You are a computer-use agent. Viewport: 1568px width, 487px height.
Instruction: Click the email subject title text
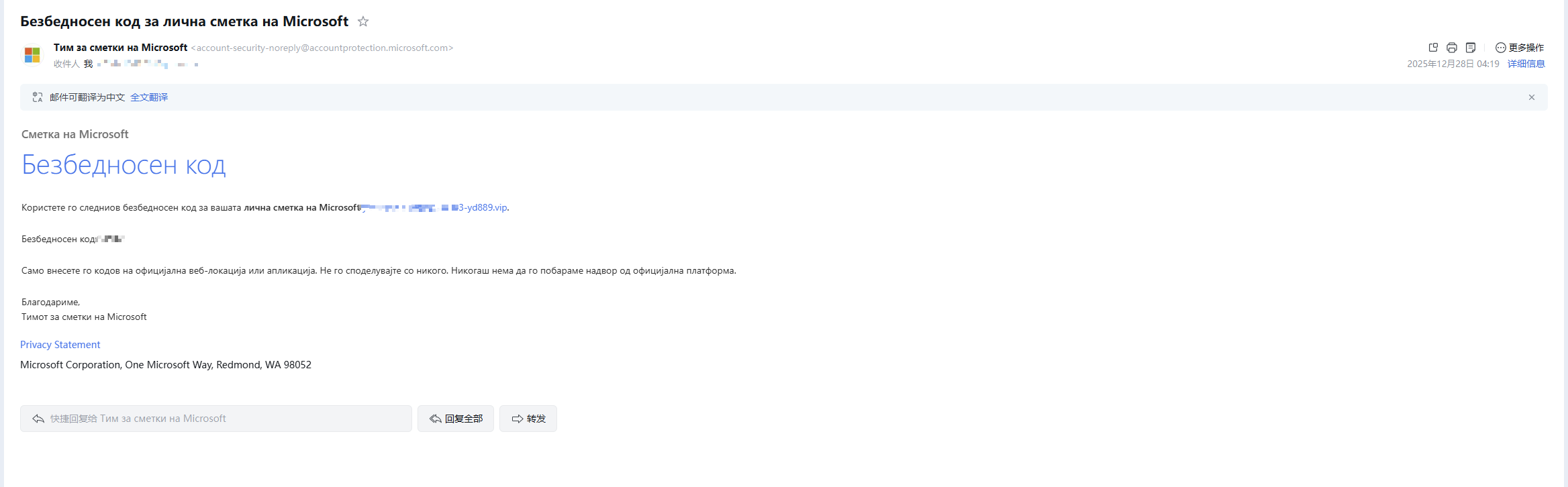coord(184,21)
